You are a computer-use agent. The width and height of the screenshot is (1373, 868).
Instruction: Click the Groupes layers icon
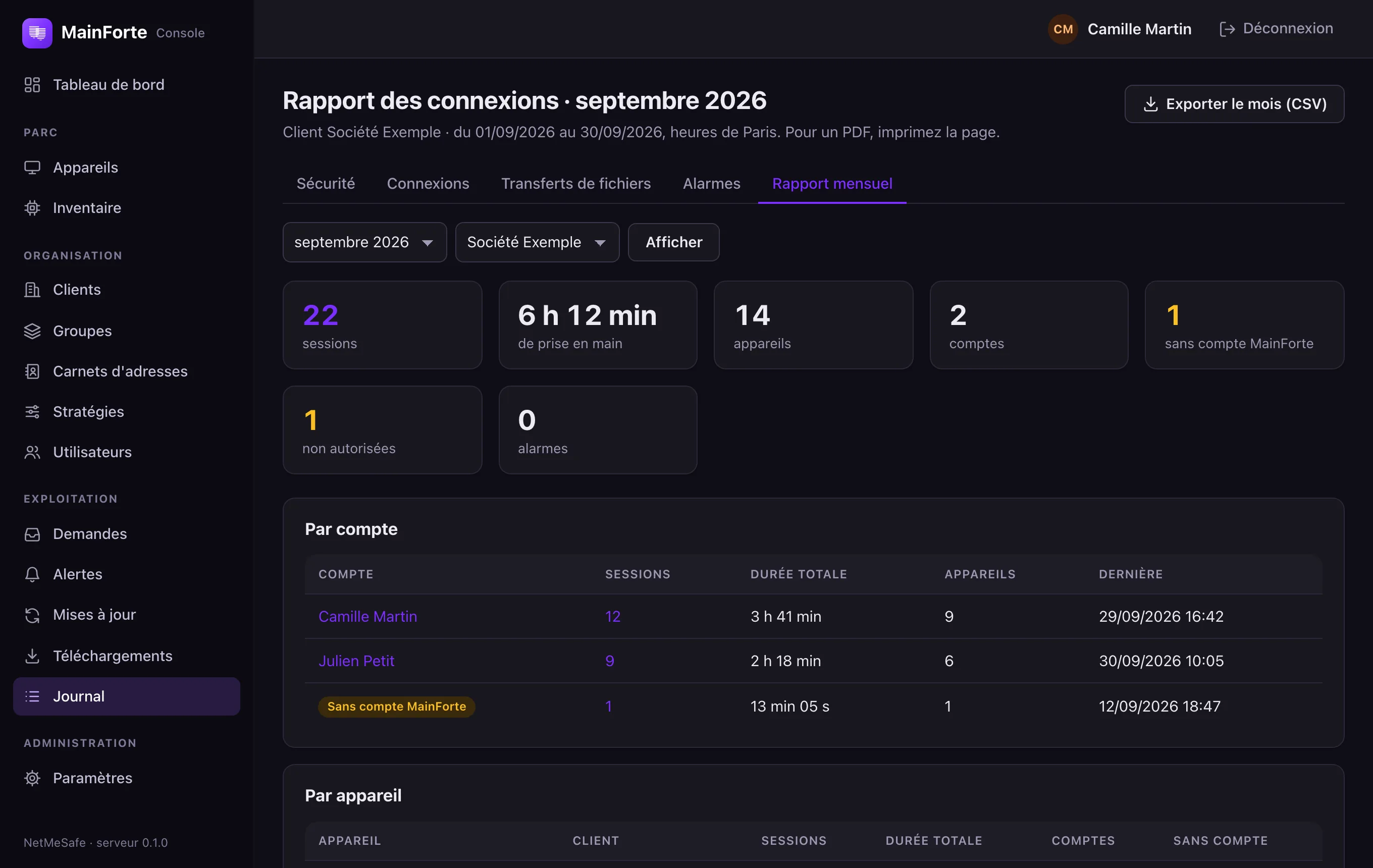point(32,331)
